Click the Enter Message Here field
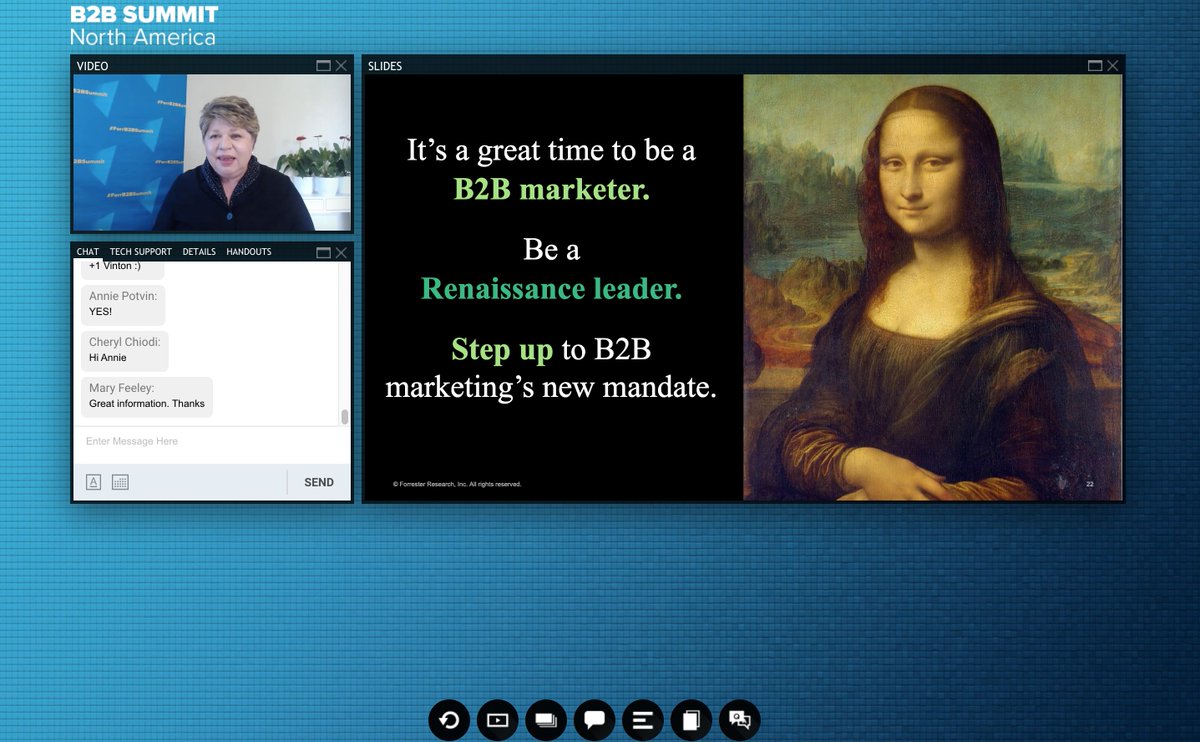Viewport: 1200px width, 742px height. point(211,442)
